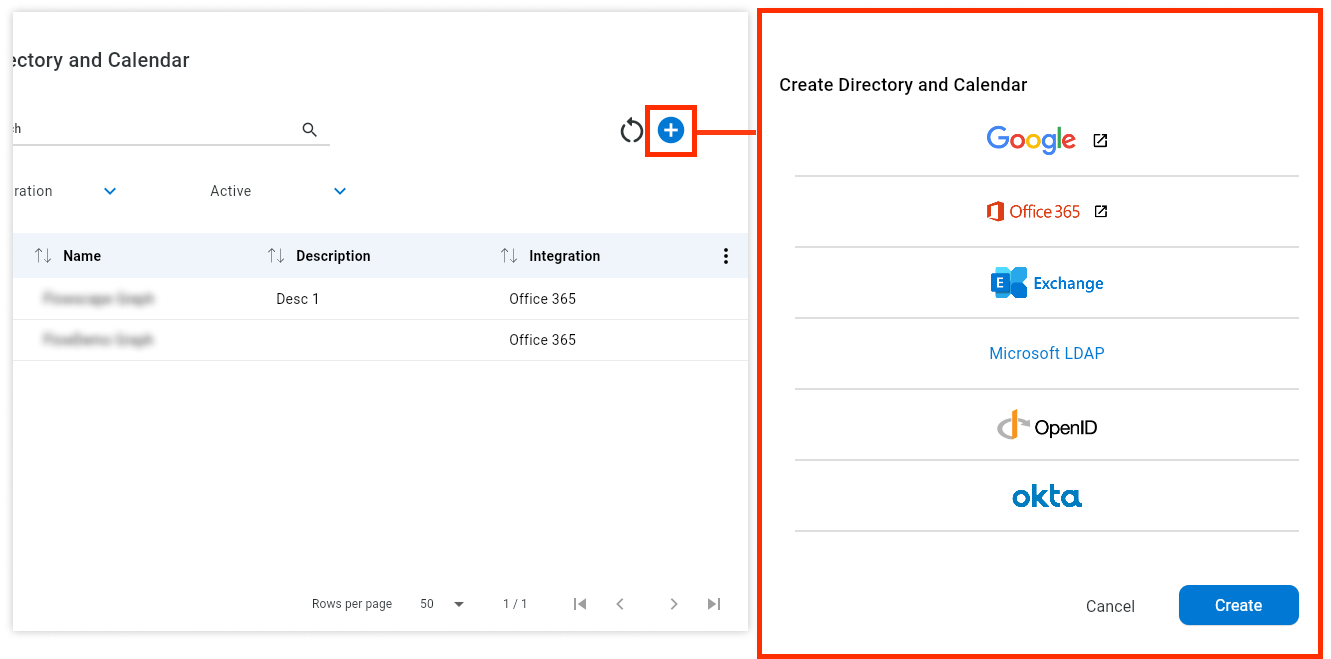
Task: Click the refresh circular arrow icon
Action: (x=631, y=130)
